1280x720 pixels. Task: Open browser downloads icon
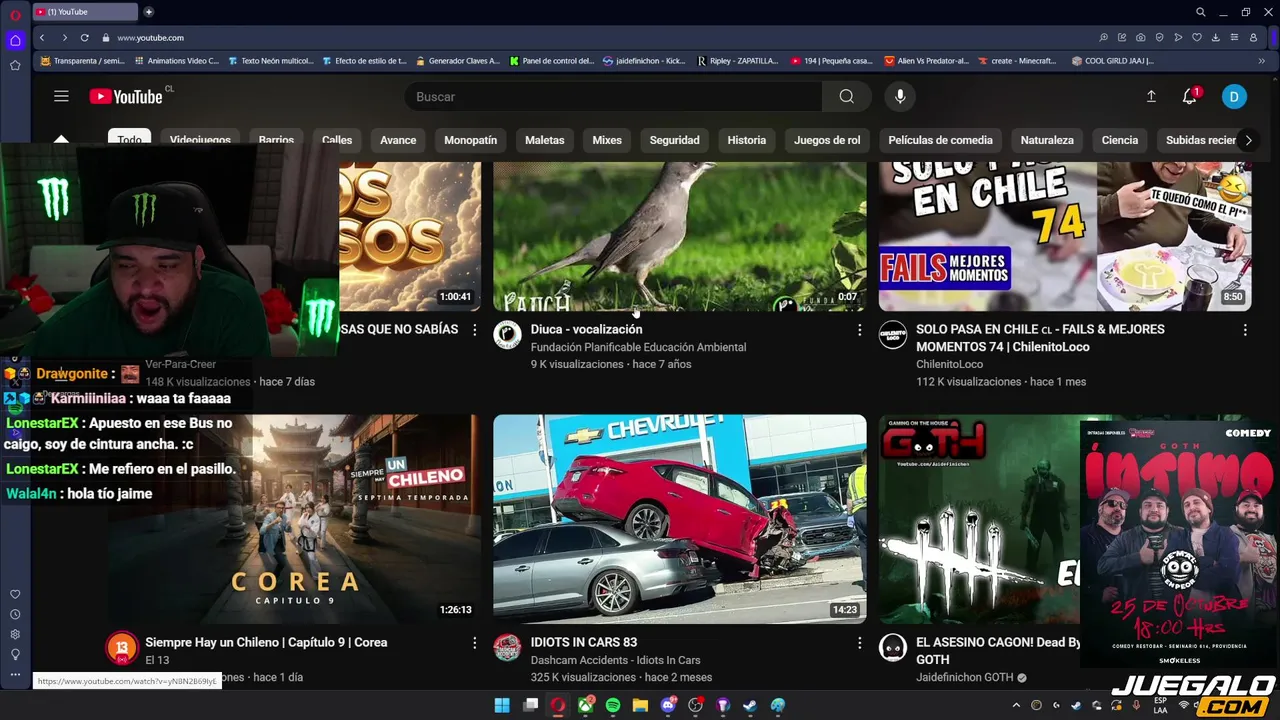point(1216,37)
